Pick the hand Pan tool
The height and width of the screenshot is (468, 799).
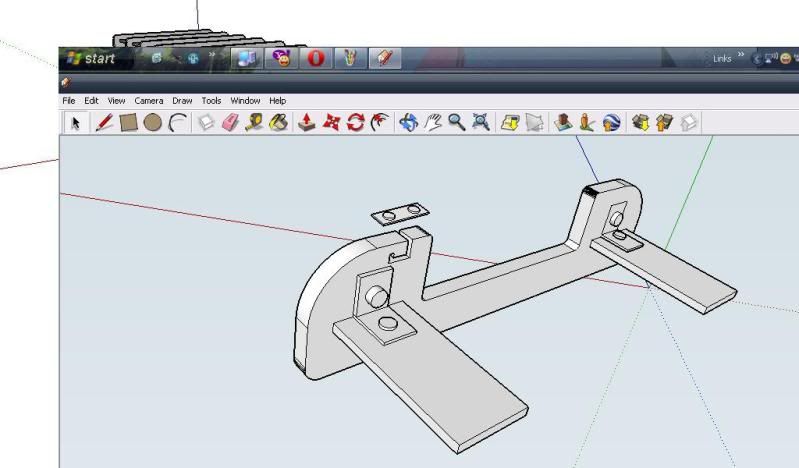tap(433, 123)
